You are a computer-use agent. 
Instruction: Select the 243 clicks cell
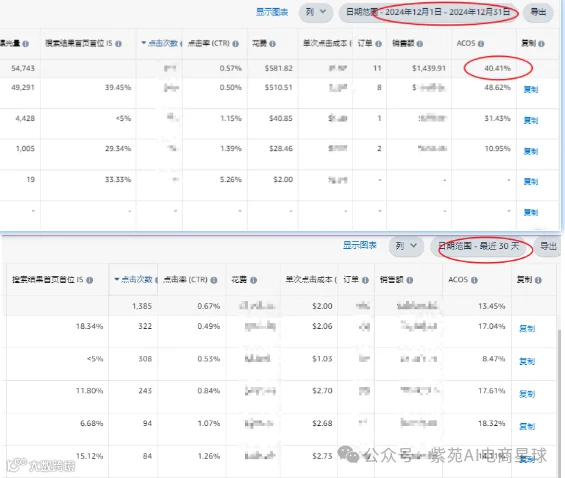(x=145, y=391)
